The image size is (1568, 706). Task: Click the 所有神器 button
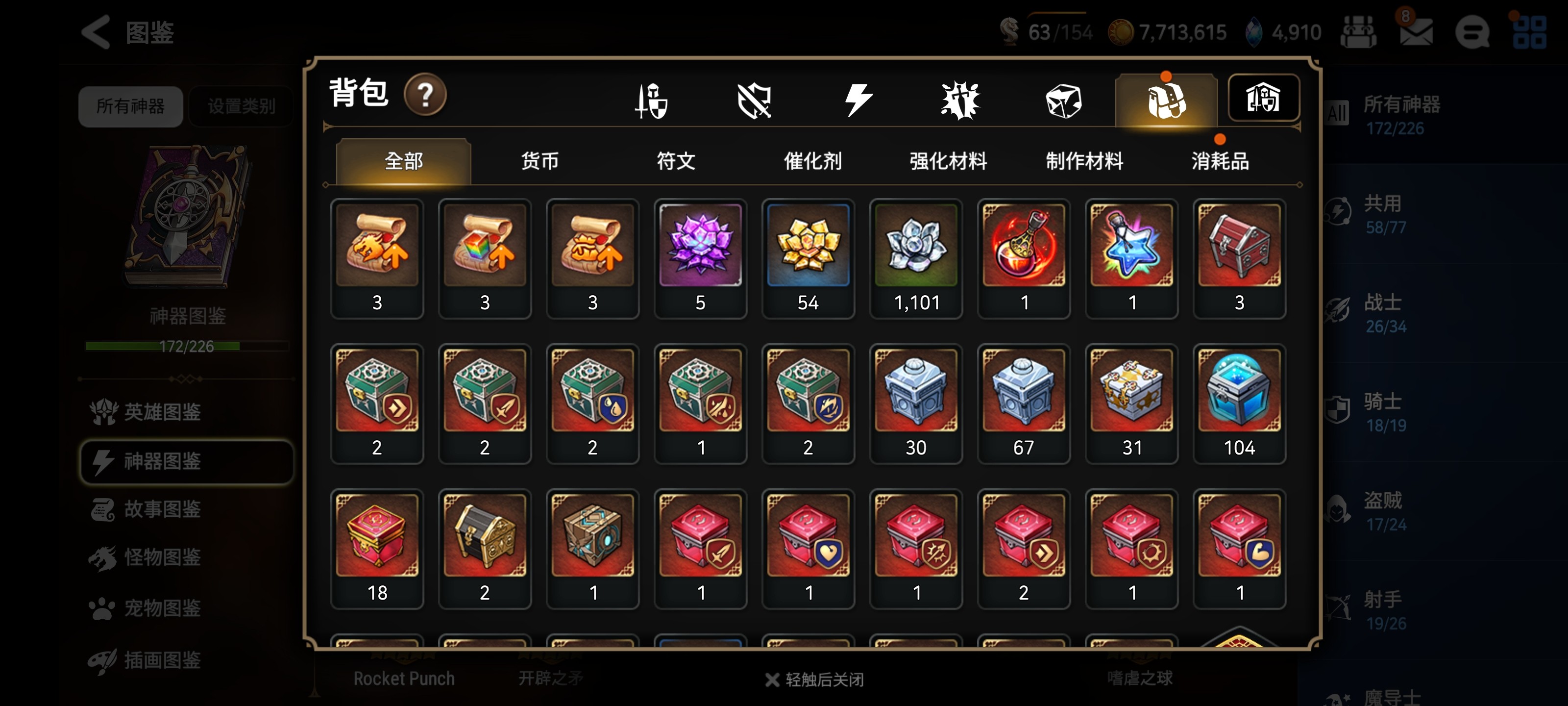point(130,106)
